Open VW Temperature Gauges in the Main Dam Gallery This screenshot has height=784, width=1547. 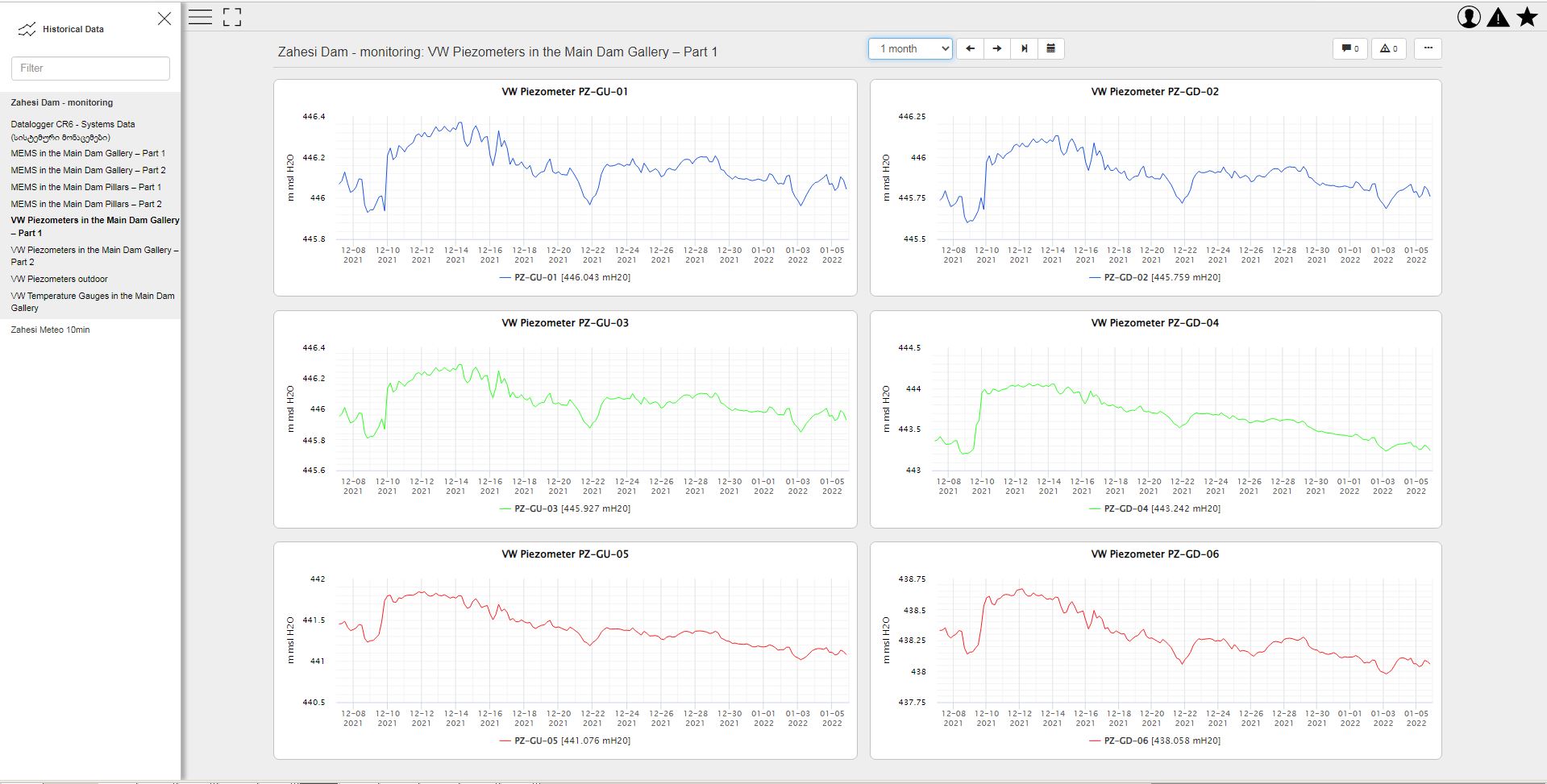pos(93,301)
